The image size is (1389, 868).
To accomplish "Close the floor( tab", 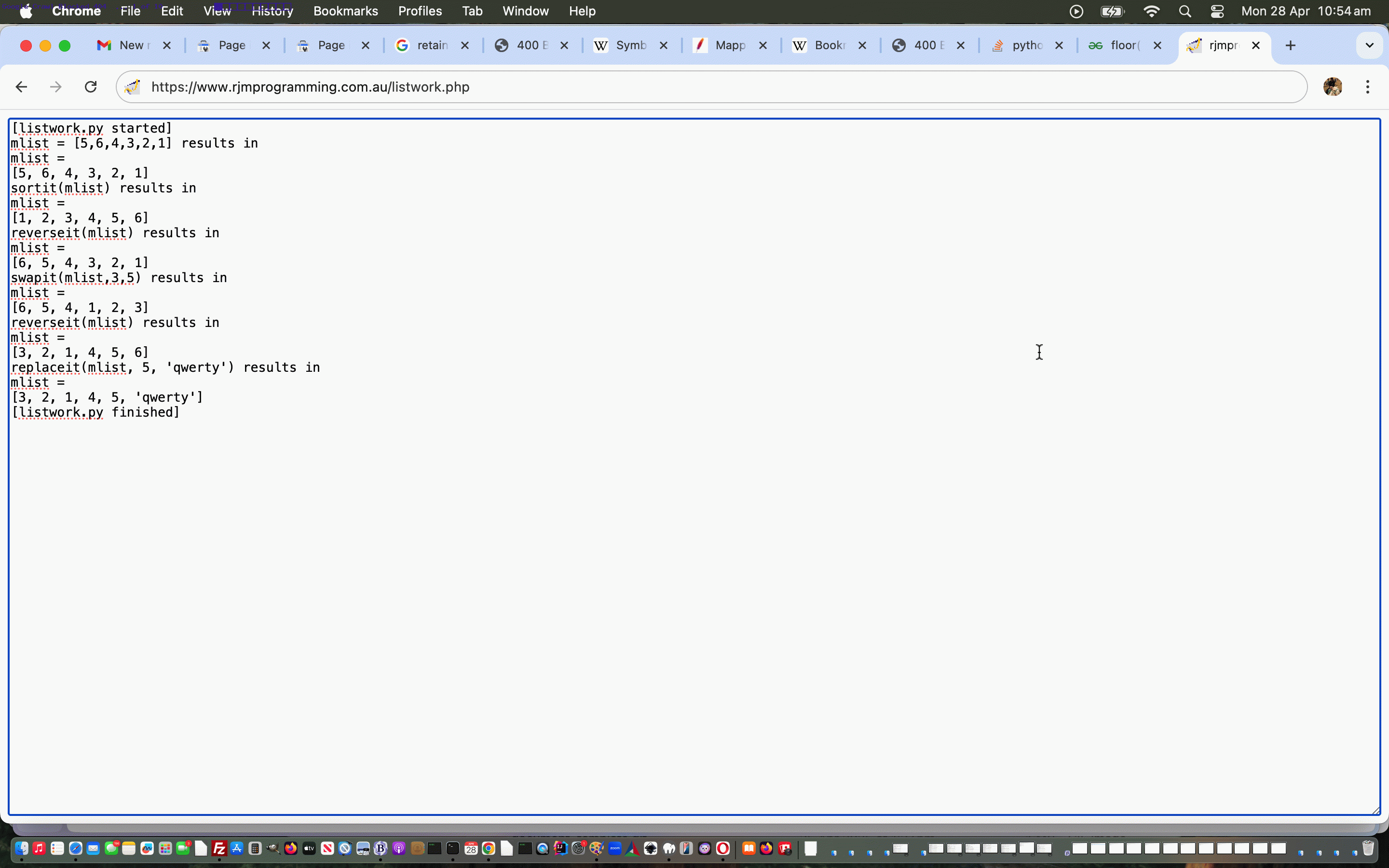I will [1157, 45].
